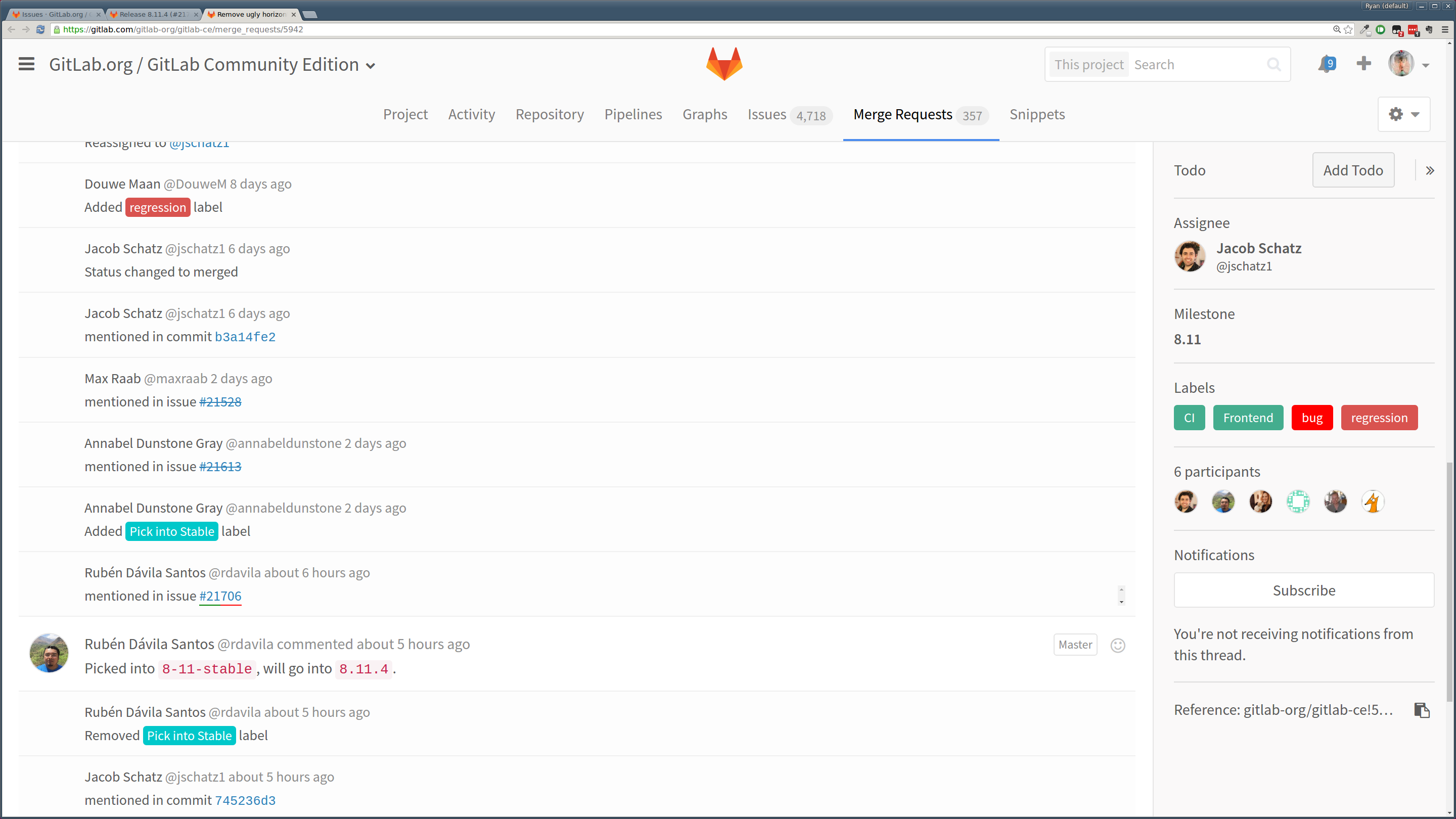Image resolution: width=1456 pixels, height=819 pixels.
Task: Click the 'This project' search scope tag
Action: coord(1088,64)
